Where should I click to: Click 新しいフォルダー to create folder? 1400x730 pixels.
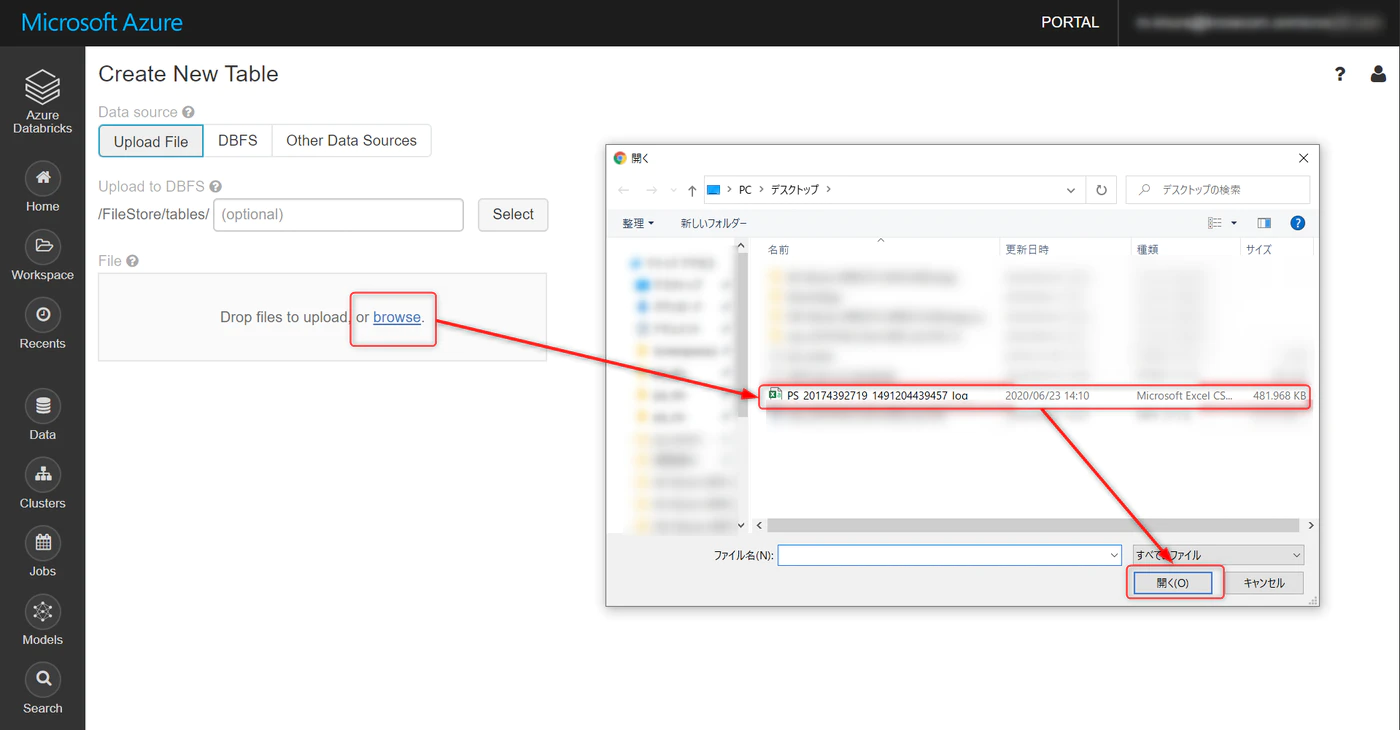coord(714,223)
